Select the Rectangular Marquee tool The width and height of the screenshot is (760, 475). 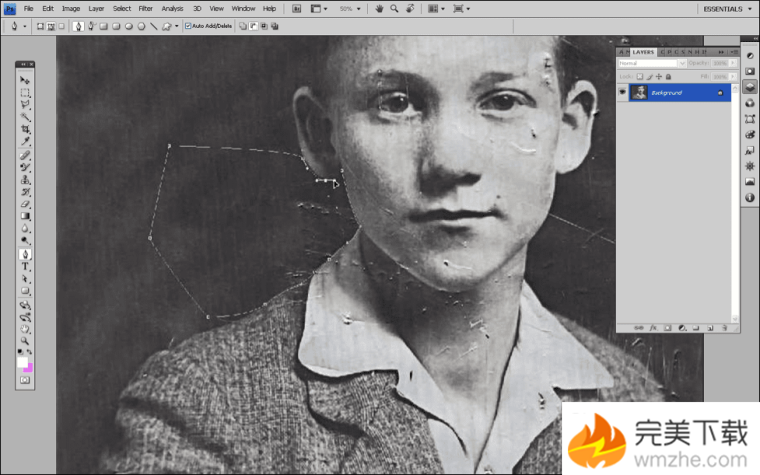coord(25,92)
